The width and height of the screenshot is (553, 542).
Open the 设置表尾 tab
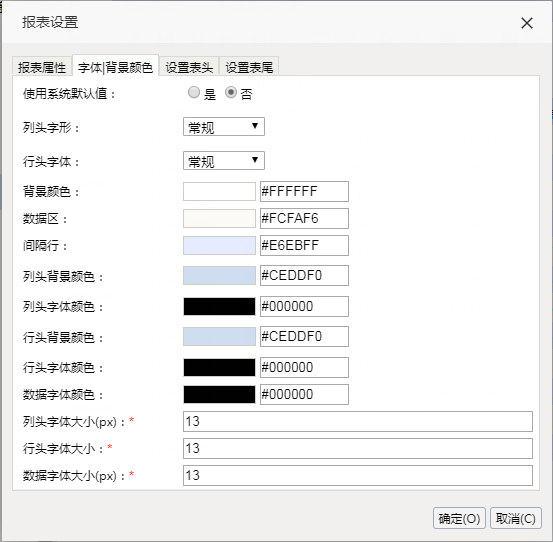[x=249, y=67]
